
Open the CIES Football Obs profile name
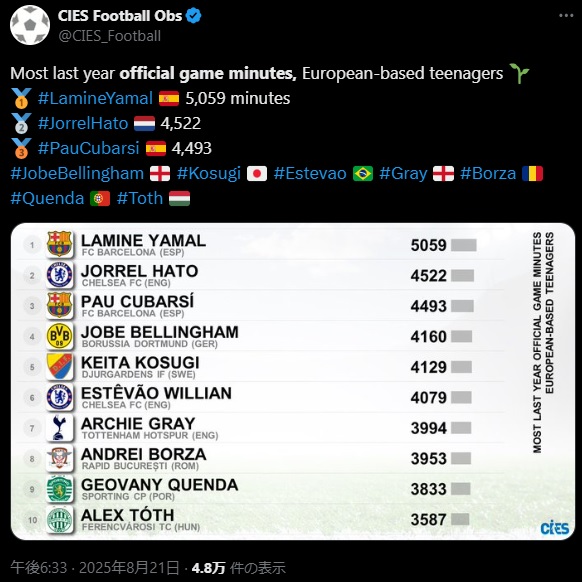(x=120, y=16)
